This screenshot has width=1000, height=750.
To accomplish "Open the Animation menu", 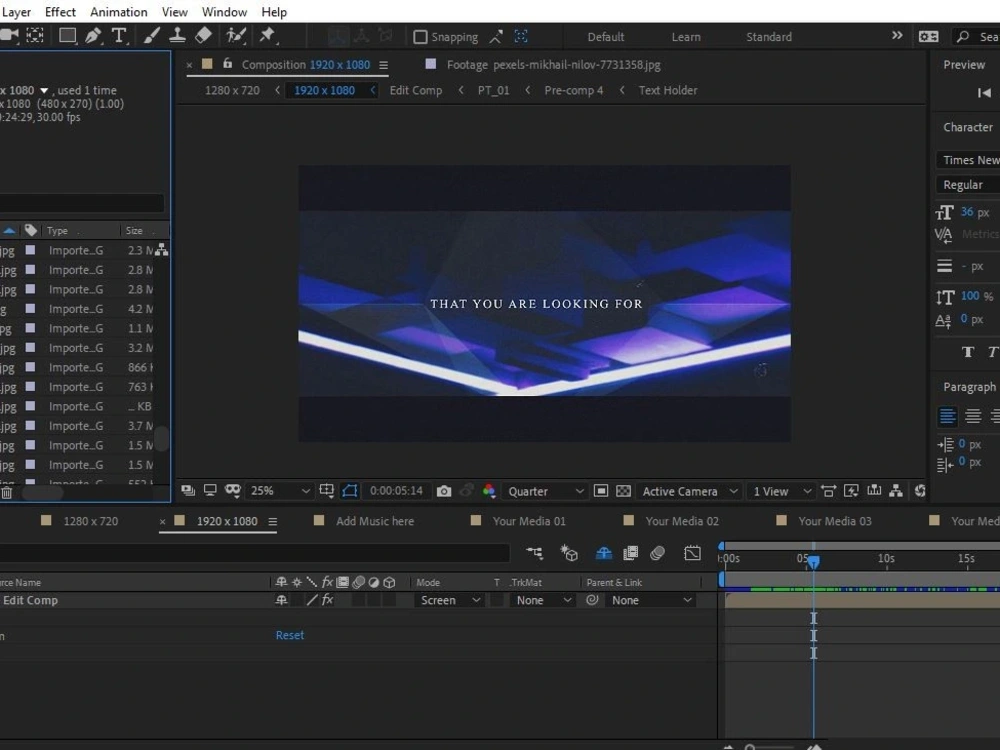I will click(x=119, y=12).
